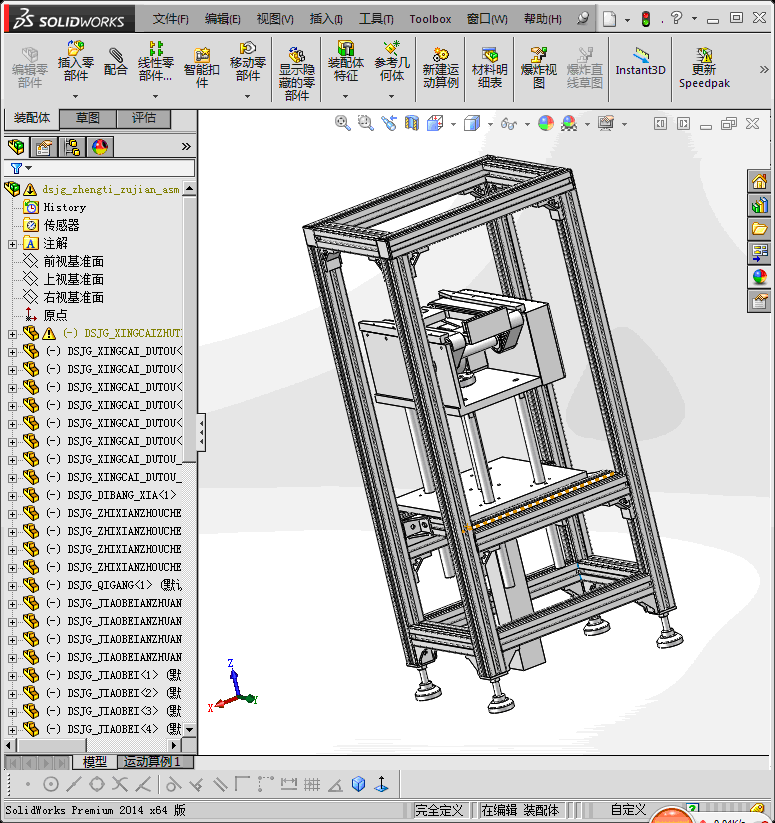This screenshot has height=823, width=775.
Task: Click the View Settings monitor icon
Action: pyautogui.click(x=606, y=123)
